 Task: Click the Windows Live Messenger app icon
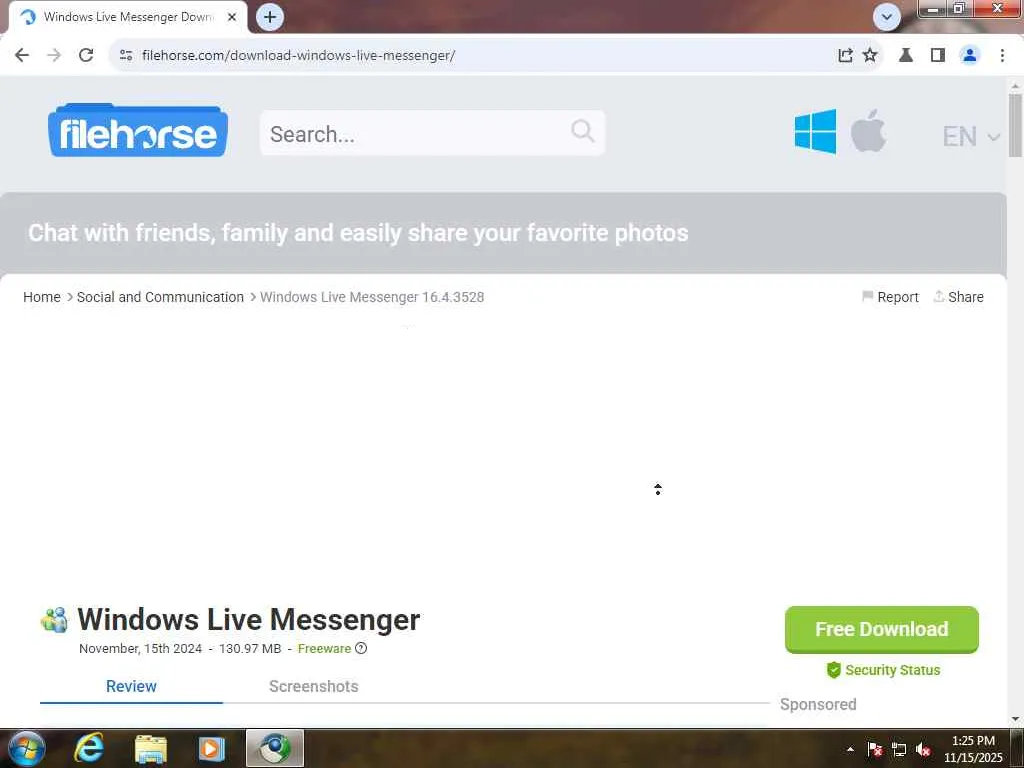tap(54, 620)
